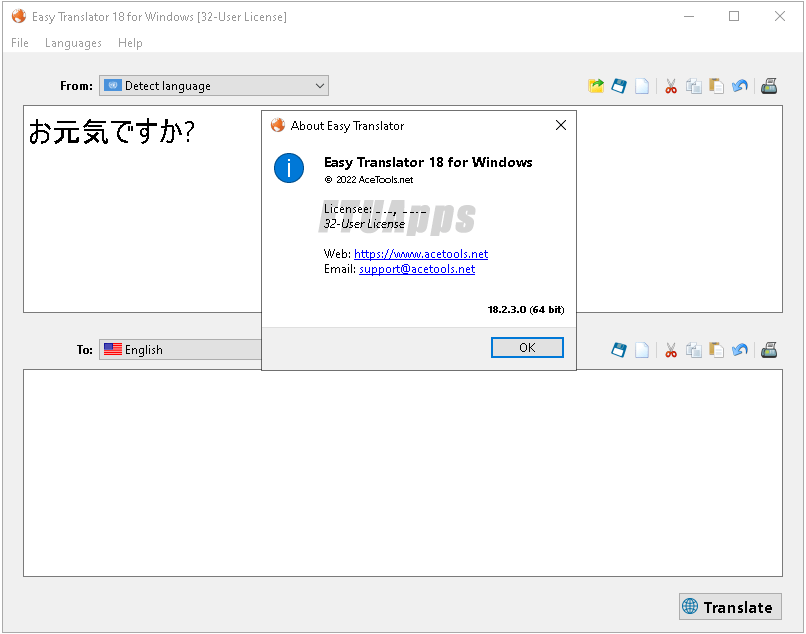The image size is (806, 634).
Task: Undo in translation toolbar with bottom arrow icon
Action: point(740,350)
